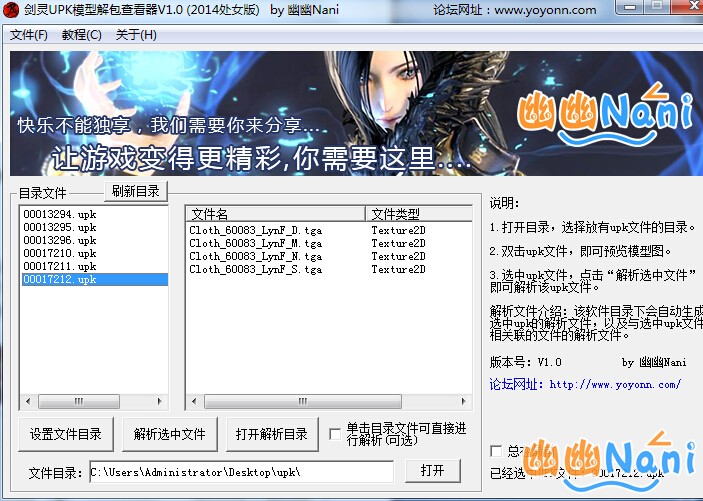The height and width of the screenshot is (501, 703).
Task: Toggle the checkbox under the forum link
Action: click(x=496, y=451)
